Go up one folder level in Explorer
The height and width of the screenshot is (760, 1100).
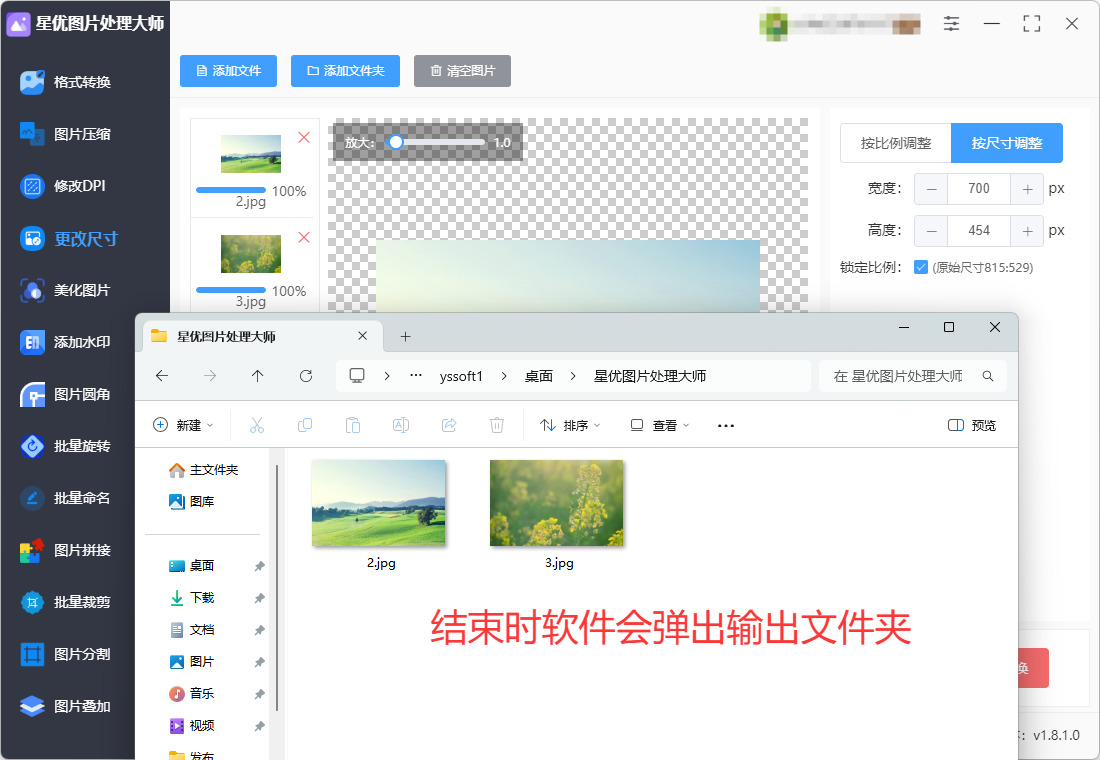coord(257,376)
